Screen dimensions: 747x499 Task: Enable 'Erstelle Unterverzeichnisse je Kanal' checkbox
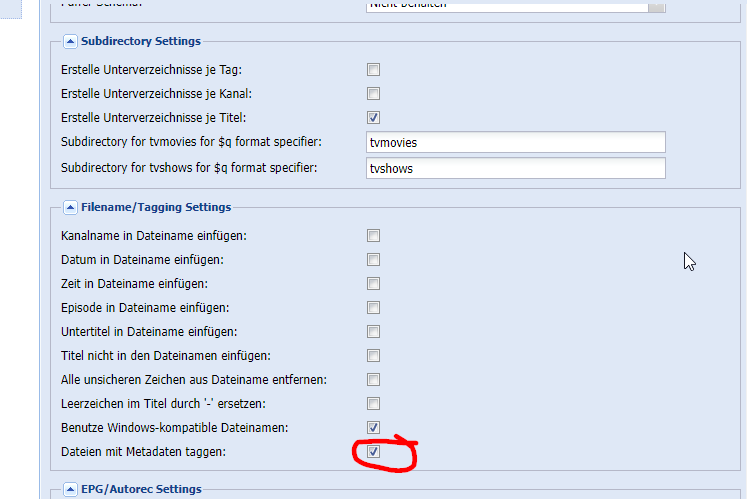click(x=374, y=93)
